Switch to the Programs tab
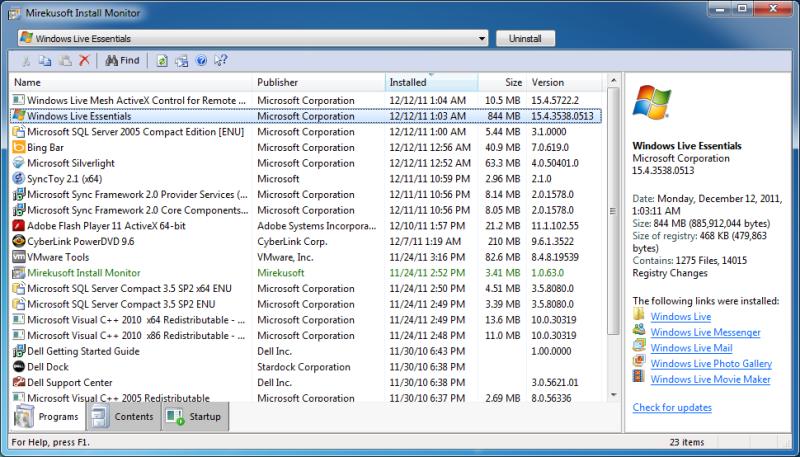This screenshot has width=800, height=457. 48,417
